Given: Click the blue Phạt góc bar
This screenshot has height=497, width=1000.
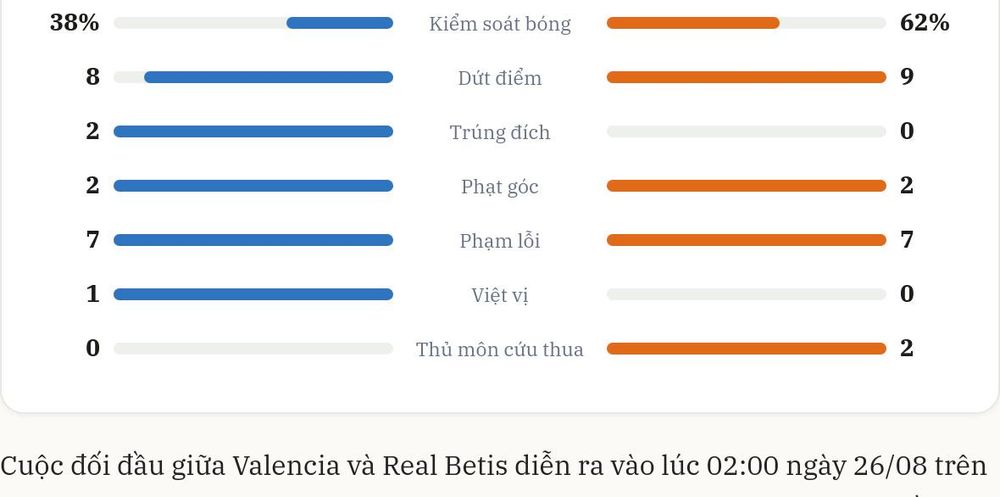Looking at the screenshot, I should tap(253, 186).
